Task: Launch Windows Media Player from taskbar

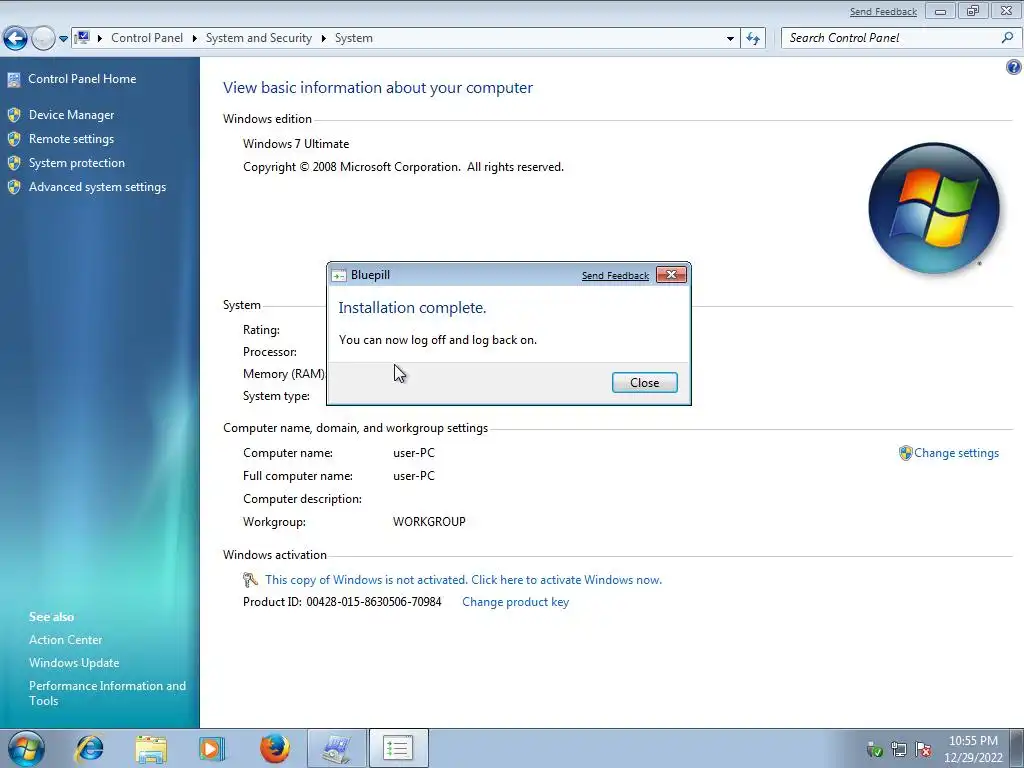Action: [212, 748]
